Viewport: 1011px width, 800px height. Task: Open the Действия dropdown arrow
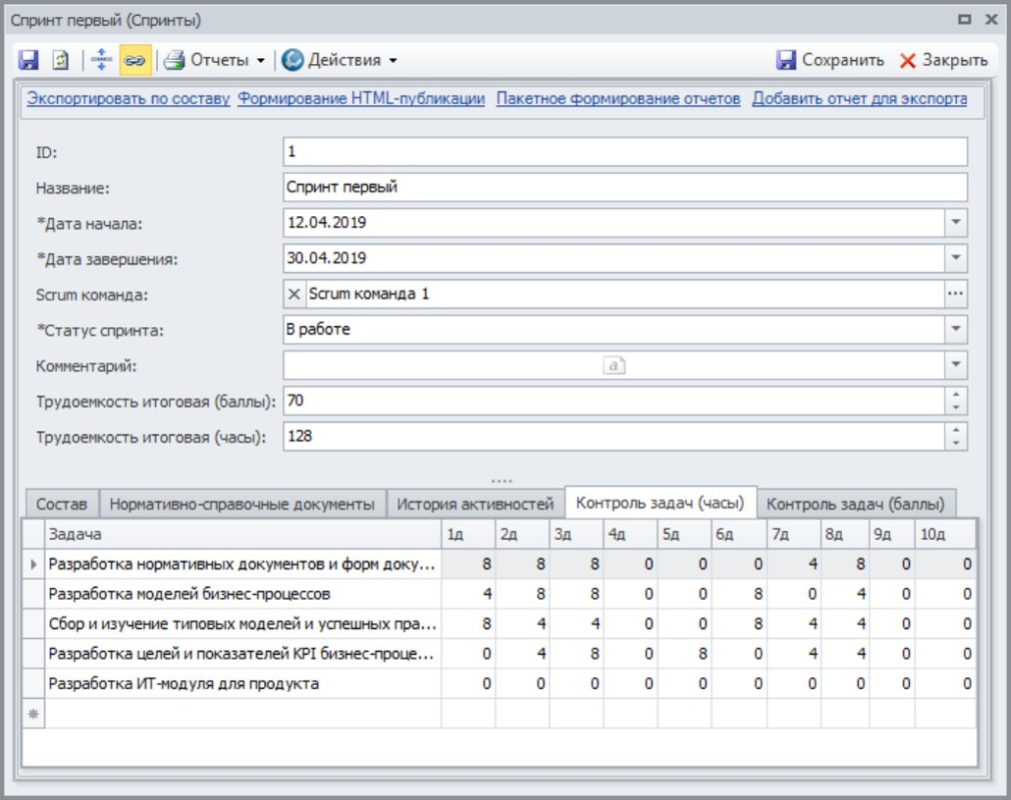(x=393, y=61)
